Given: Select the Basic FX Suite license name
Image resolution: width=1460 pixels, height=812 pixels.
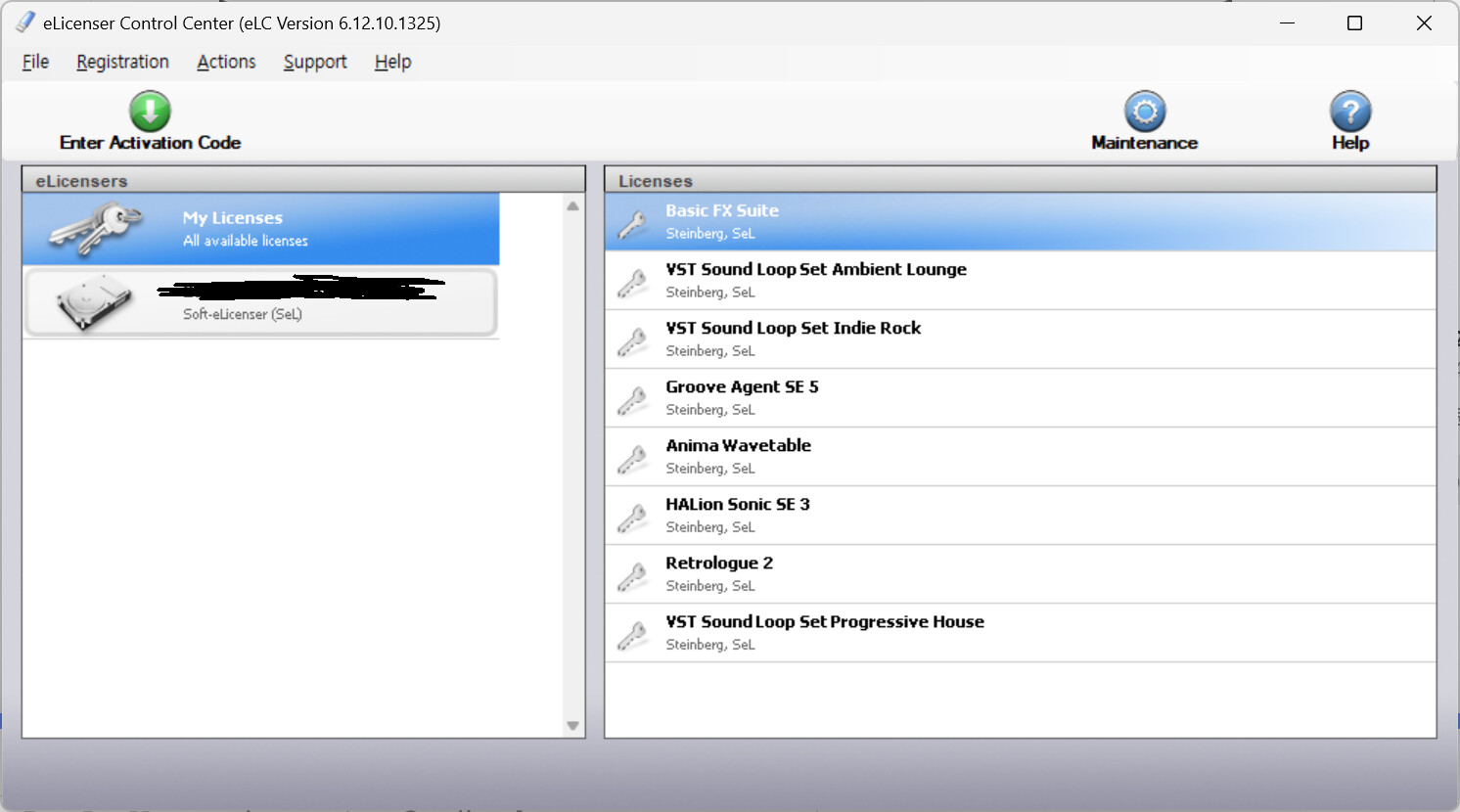Looking at the screenshot, I should pos(722,210).
